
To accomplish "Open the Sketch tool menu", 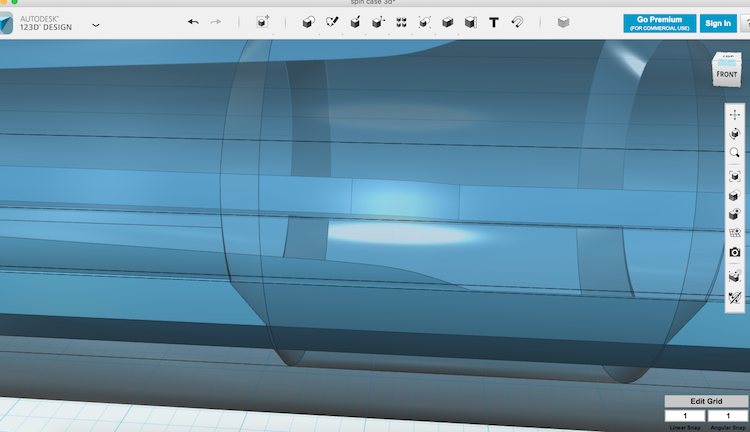I will coord(332,22).
